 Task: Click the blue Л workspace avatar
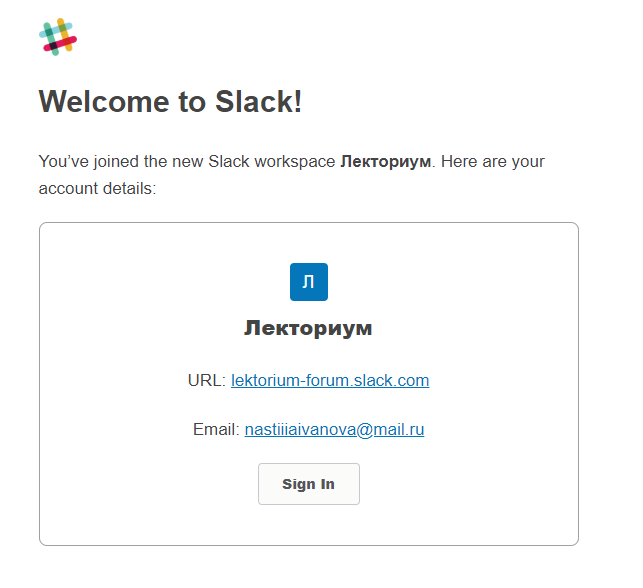pyautogui.click(x=309, y=282)
